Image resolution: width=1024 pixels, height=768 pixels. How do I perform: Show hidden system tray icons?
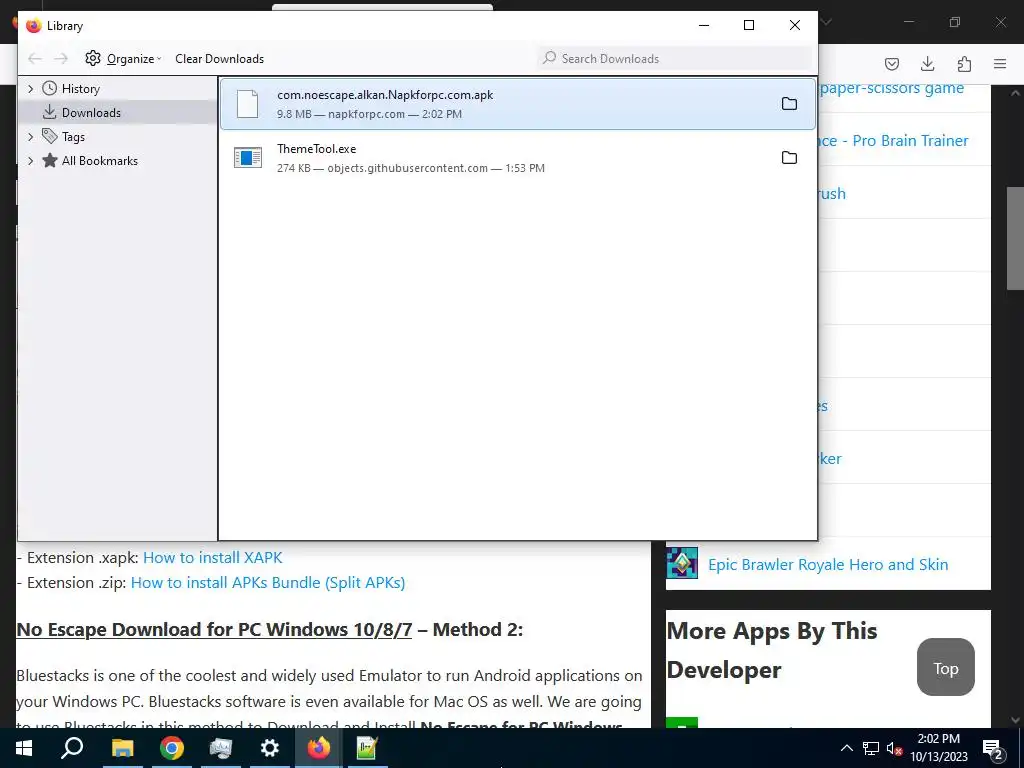(846, 748)
